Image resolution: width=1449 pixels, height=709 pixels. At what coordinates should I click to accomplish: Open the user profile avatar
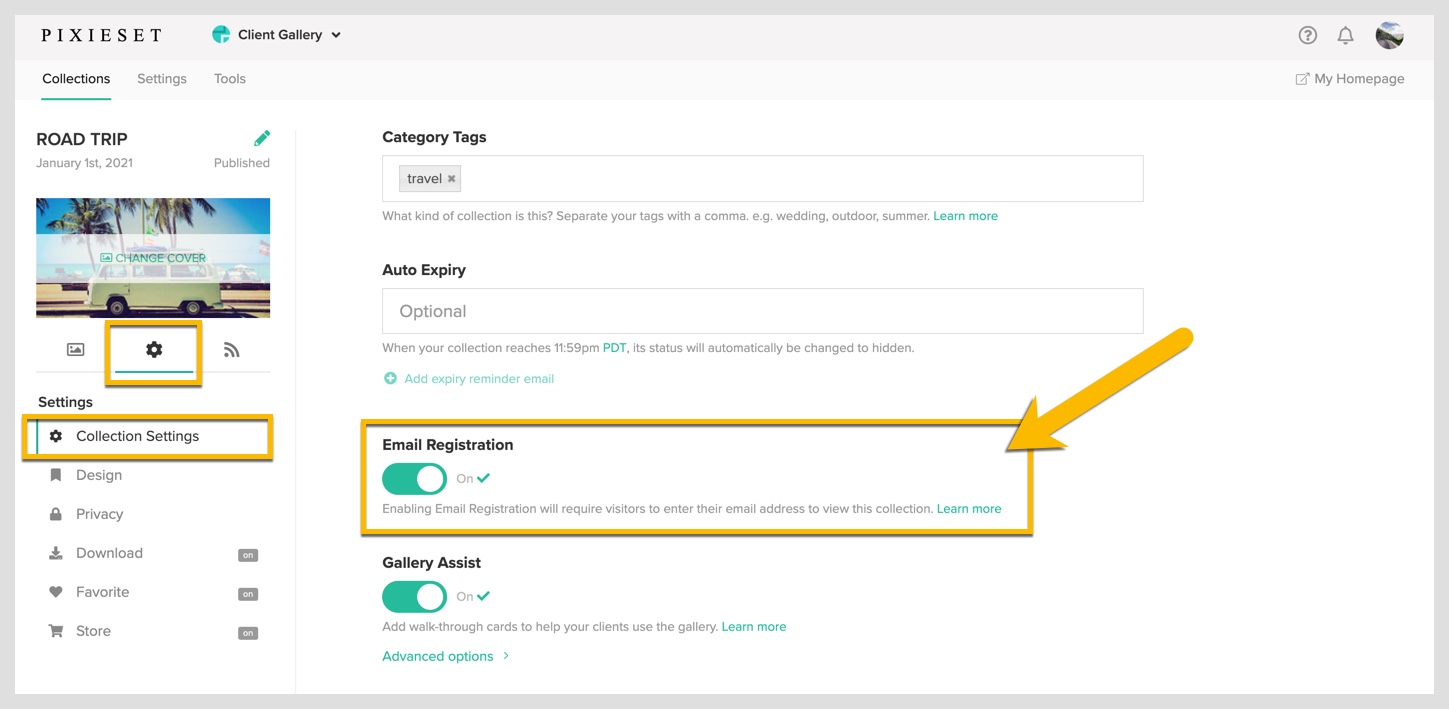pyautogui.click(x=1389, y=35)
